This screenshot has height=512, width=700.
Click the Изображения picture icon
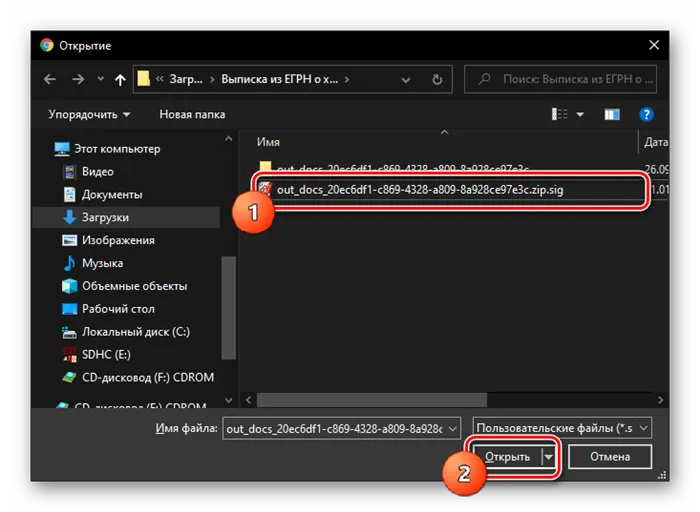69,240
